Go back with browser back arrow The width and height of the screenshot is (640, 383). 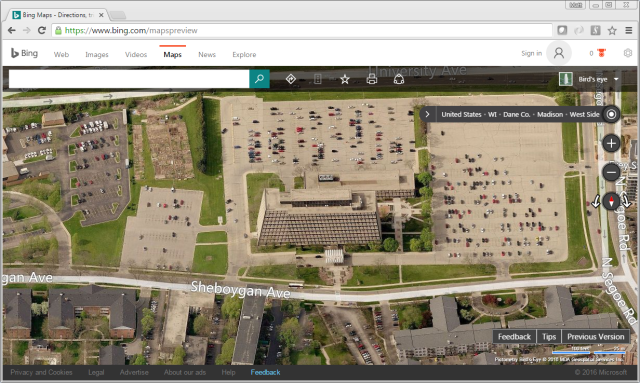12,30
